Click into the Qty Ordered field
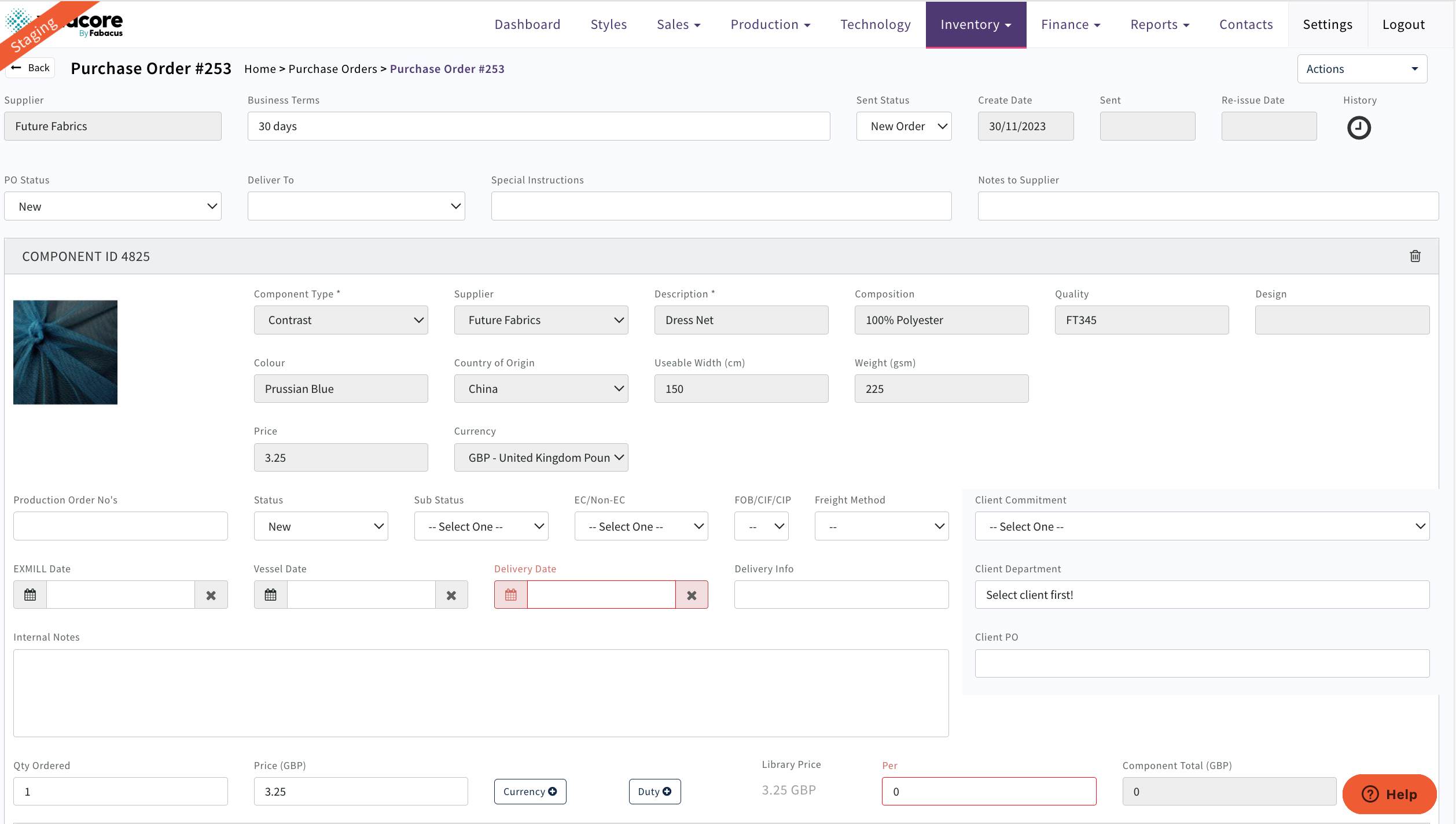This screenshot has width=1456, height=824. click(x=120, y=791)
